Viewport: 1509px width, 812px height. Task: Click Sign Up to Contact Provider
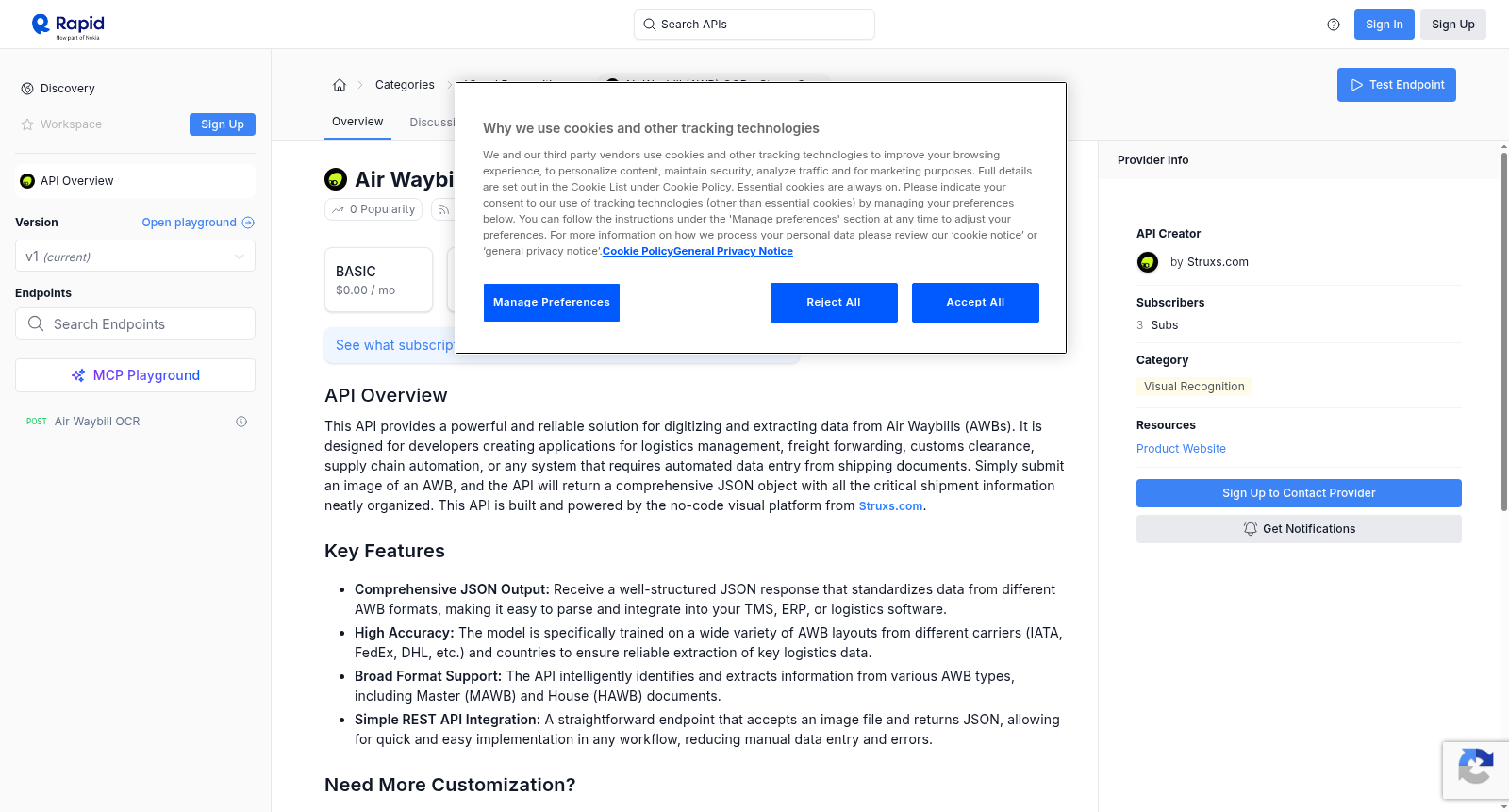[1299, 493]
